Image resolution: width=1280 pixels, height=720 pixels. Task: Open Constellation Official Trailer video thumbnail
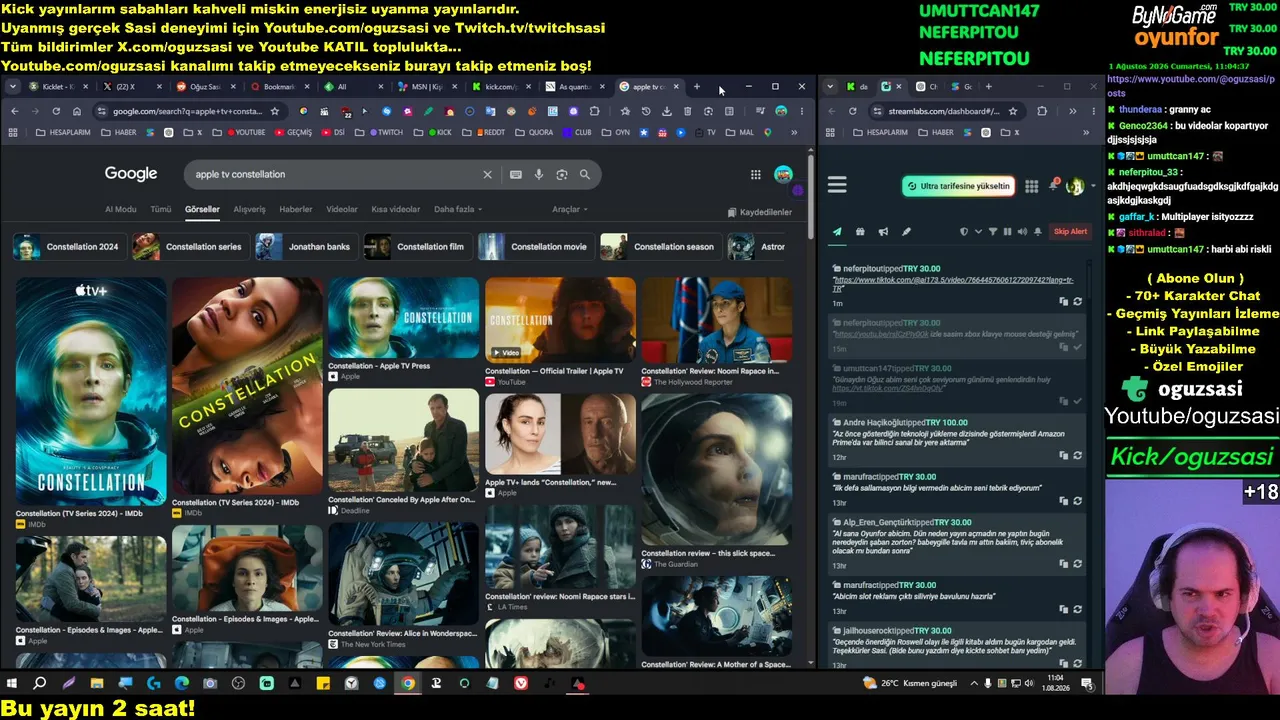[560, 319]
